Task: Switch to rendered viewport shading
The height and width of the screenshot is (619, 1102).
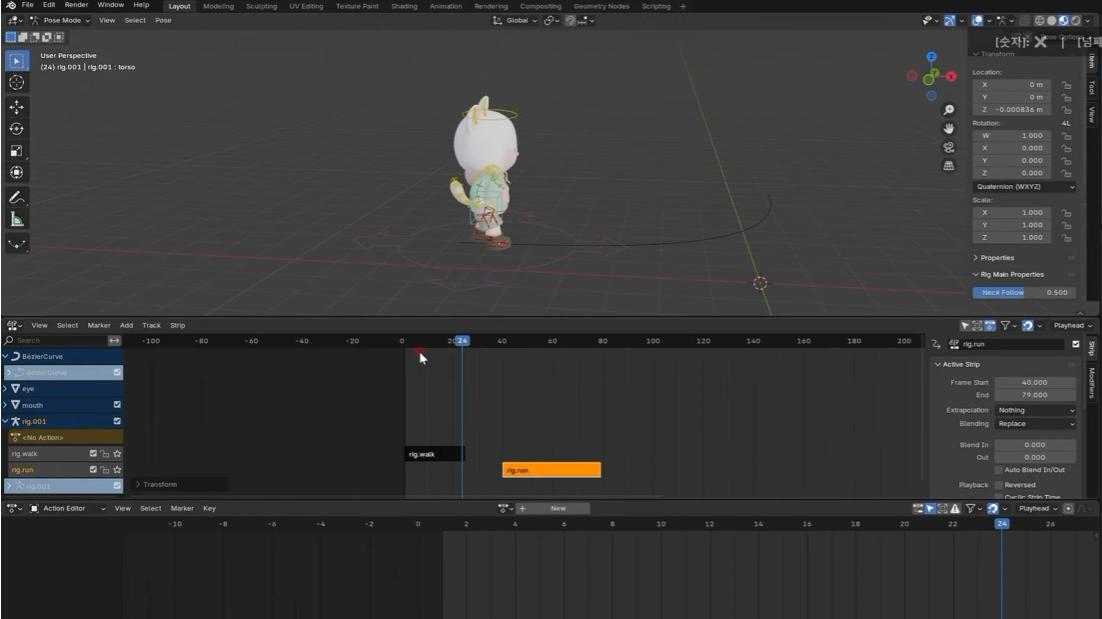Action: tap(1075, 20)
